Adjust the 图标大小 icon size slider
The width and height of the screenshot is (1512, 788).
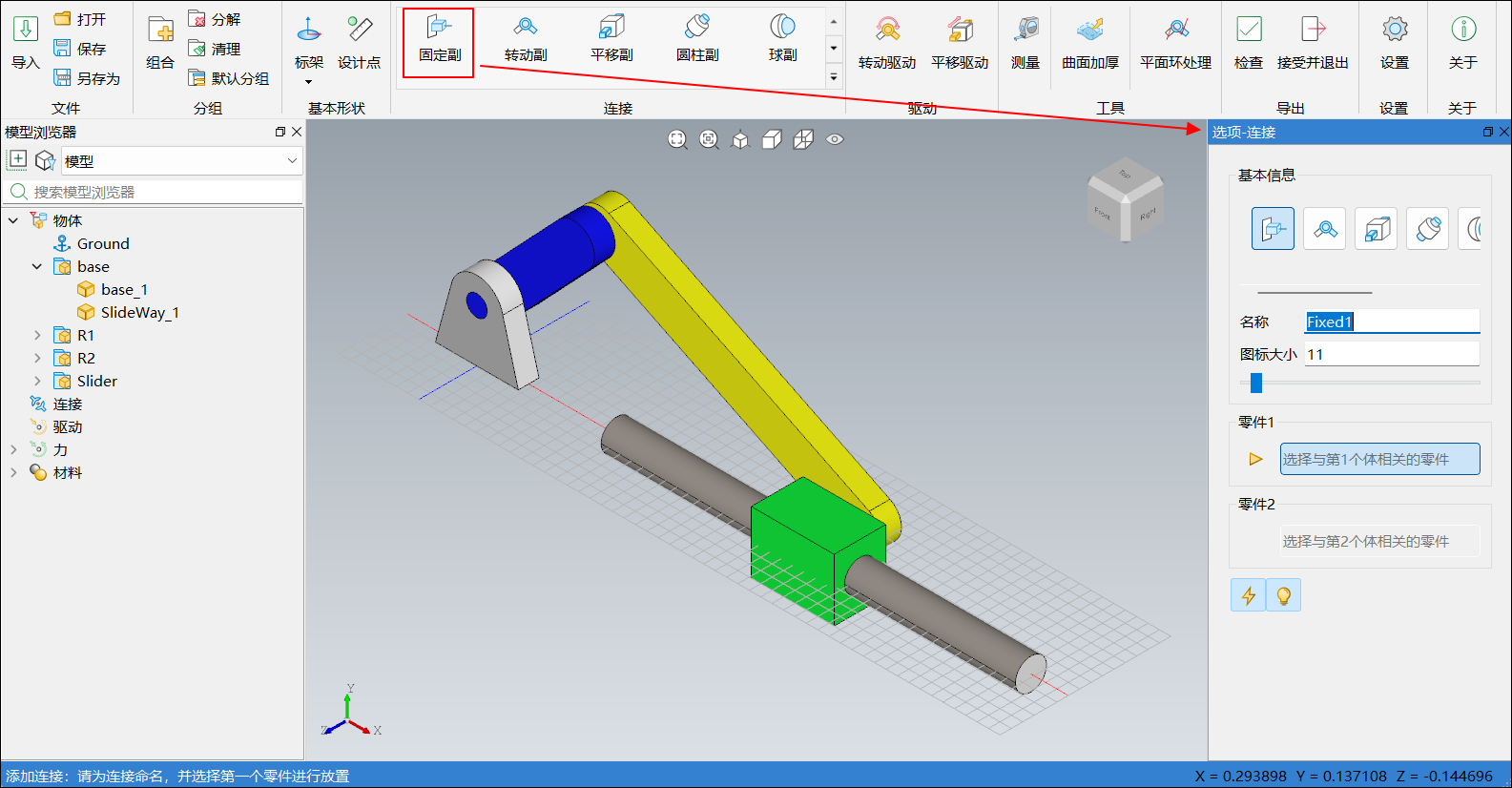click(1256, 383)
